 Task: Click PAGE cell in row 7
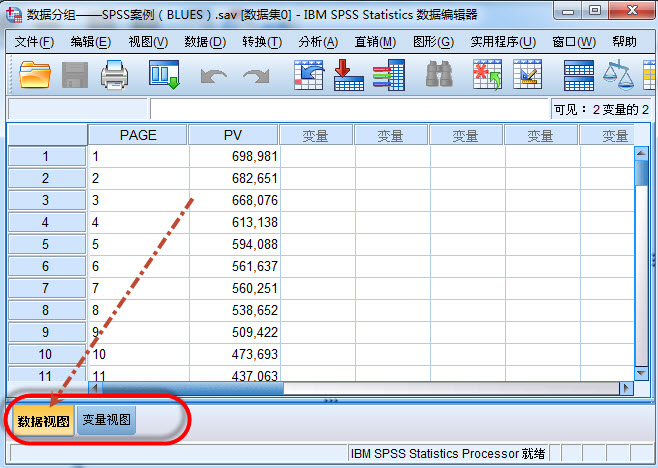[139, 288]
